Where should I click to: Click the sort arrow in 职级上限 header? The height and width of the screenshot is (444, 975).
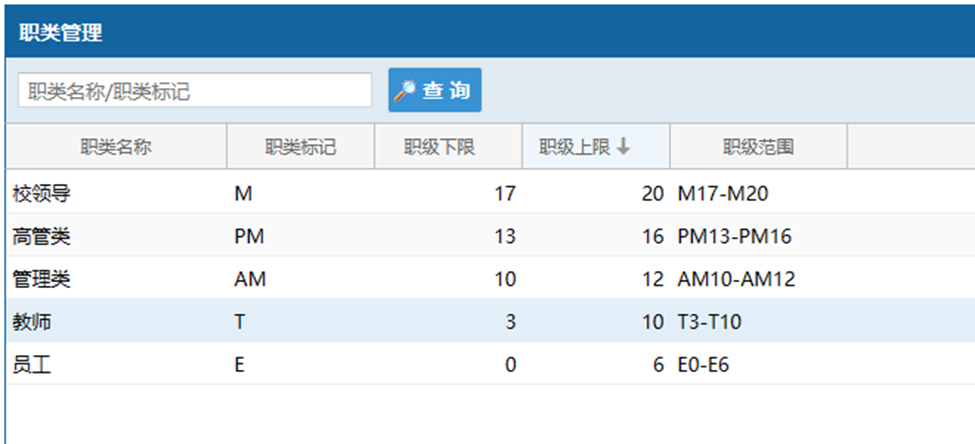[624, 147]
